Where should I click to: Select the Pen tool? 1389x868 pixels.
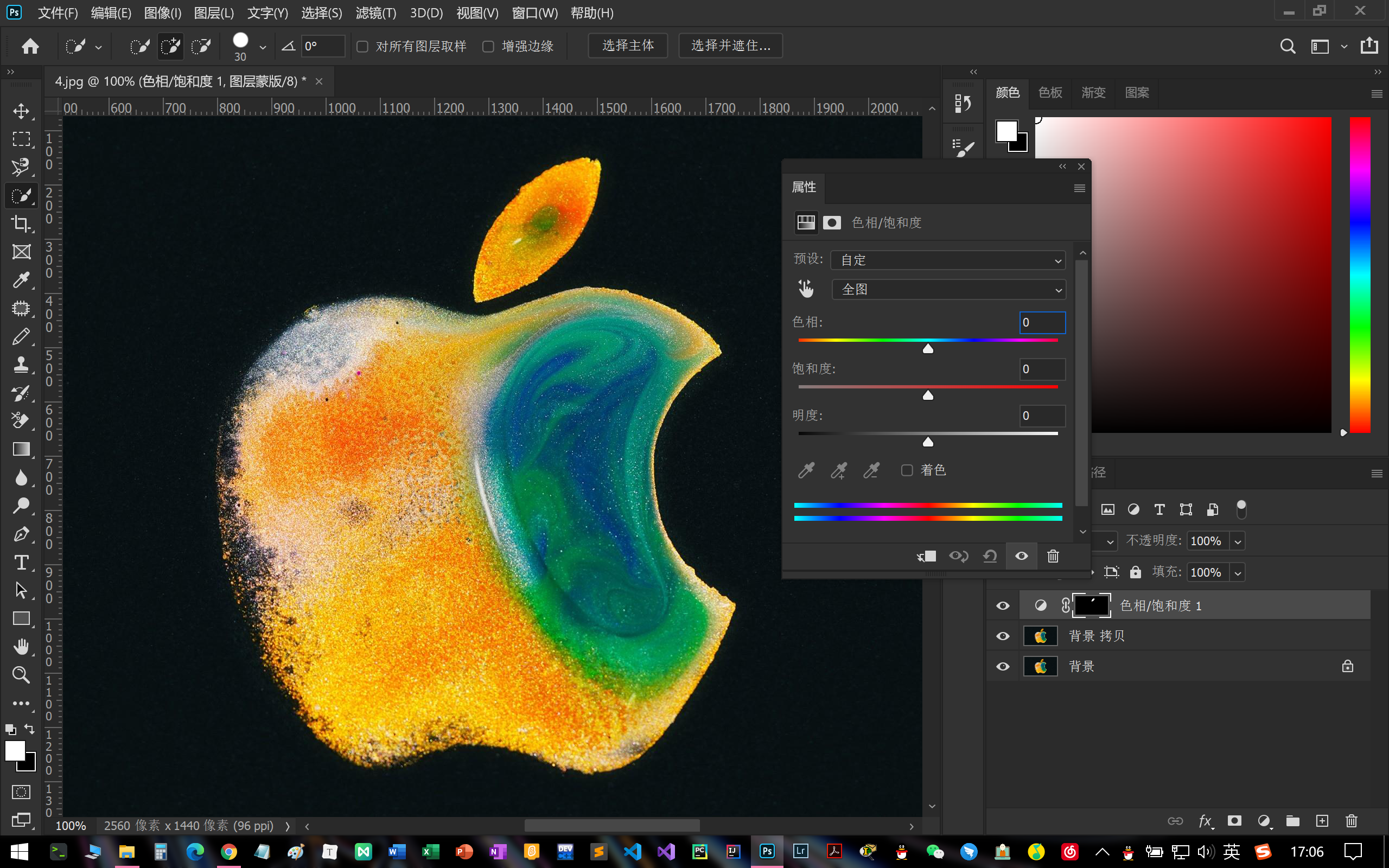21,534
